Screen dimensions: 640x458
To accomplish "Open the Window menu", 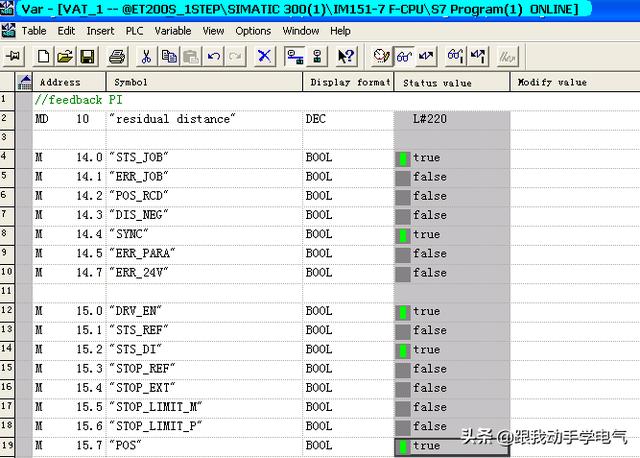I will pos(301,31).
